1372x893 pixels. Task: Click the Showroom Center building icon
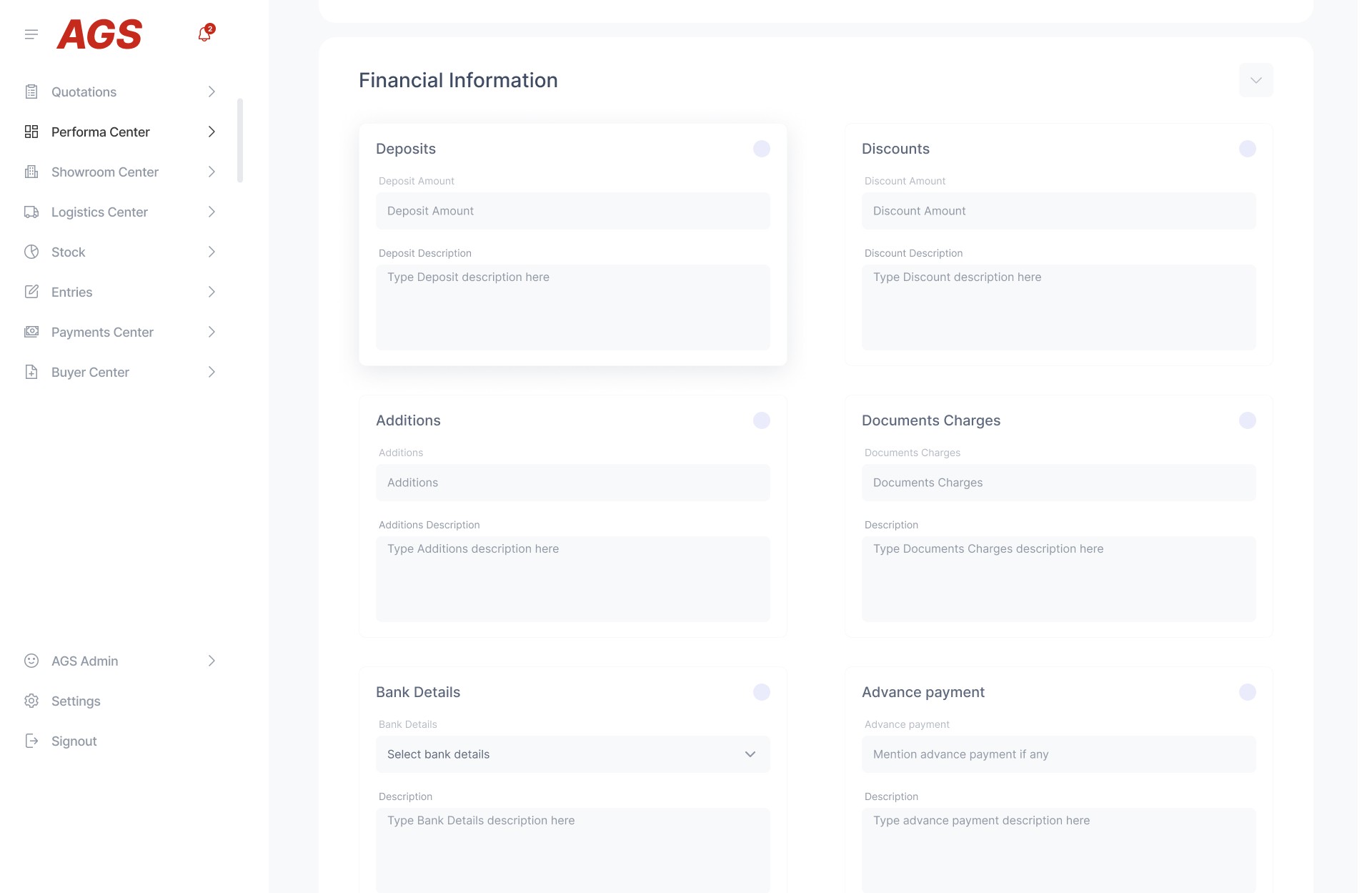[x=31, y=172]
